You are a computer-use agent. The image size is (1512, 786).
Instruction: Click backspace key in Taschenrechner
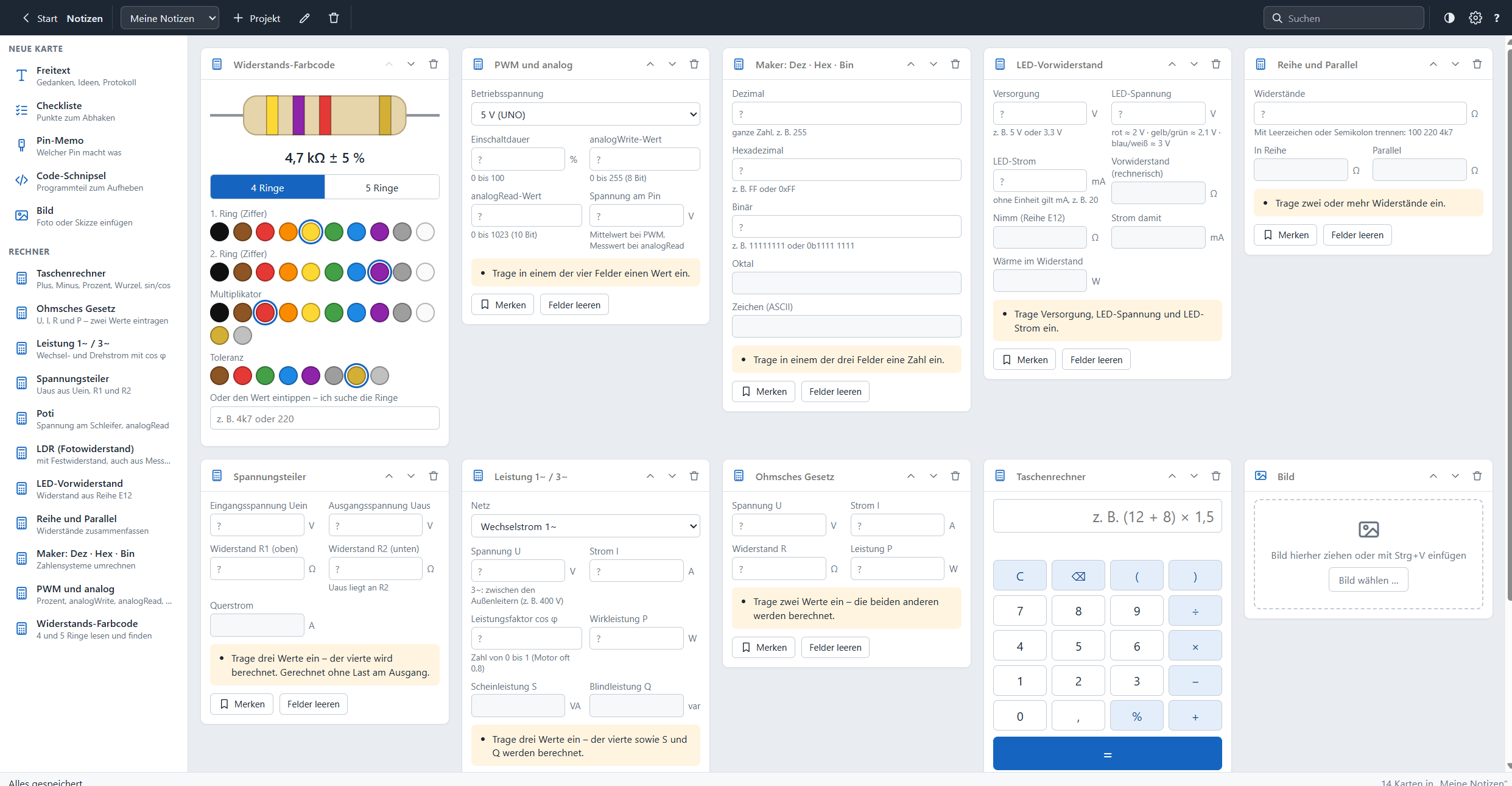pyautogui.click(x=1078, y=576)
